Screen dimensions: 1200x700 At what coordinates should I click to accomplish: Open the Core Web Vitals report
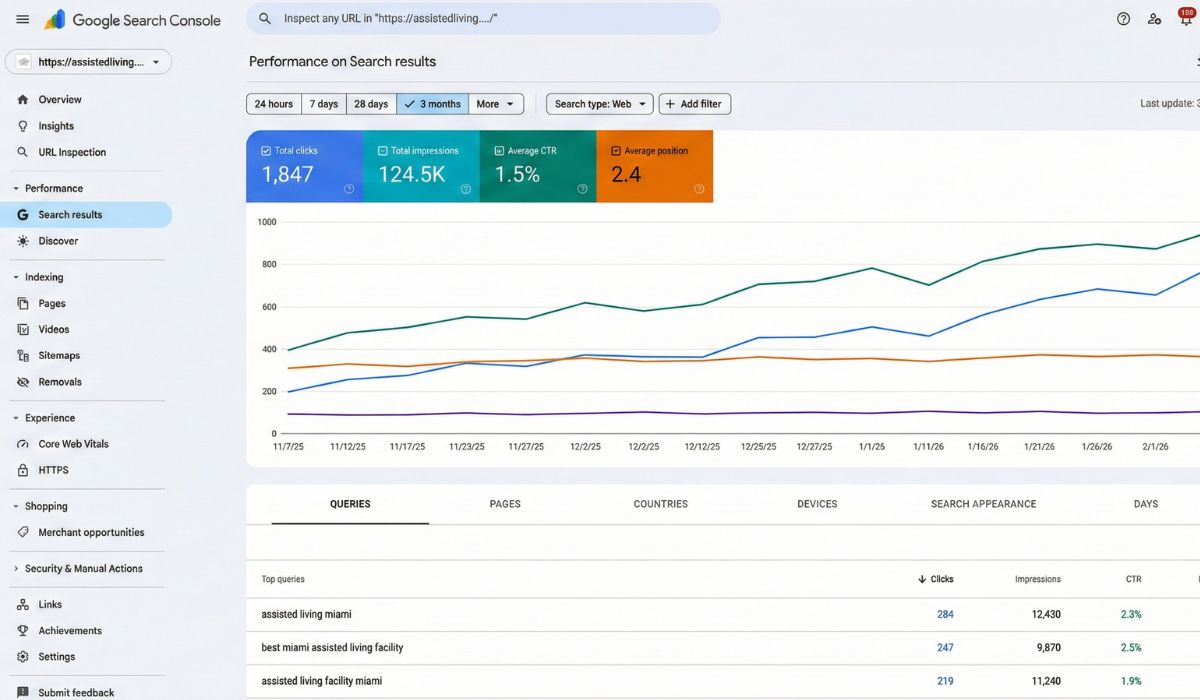tap(74, 443)
